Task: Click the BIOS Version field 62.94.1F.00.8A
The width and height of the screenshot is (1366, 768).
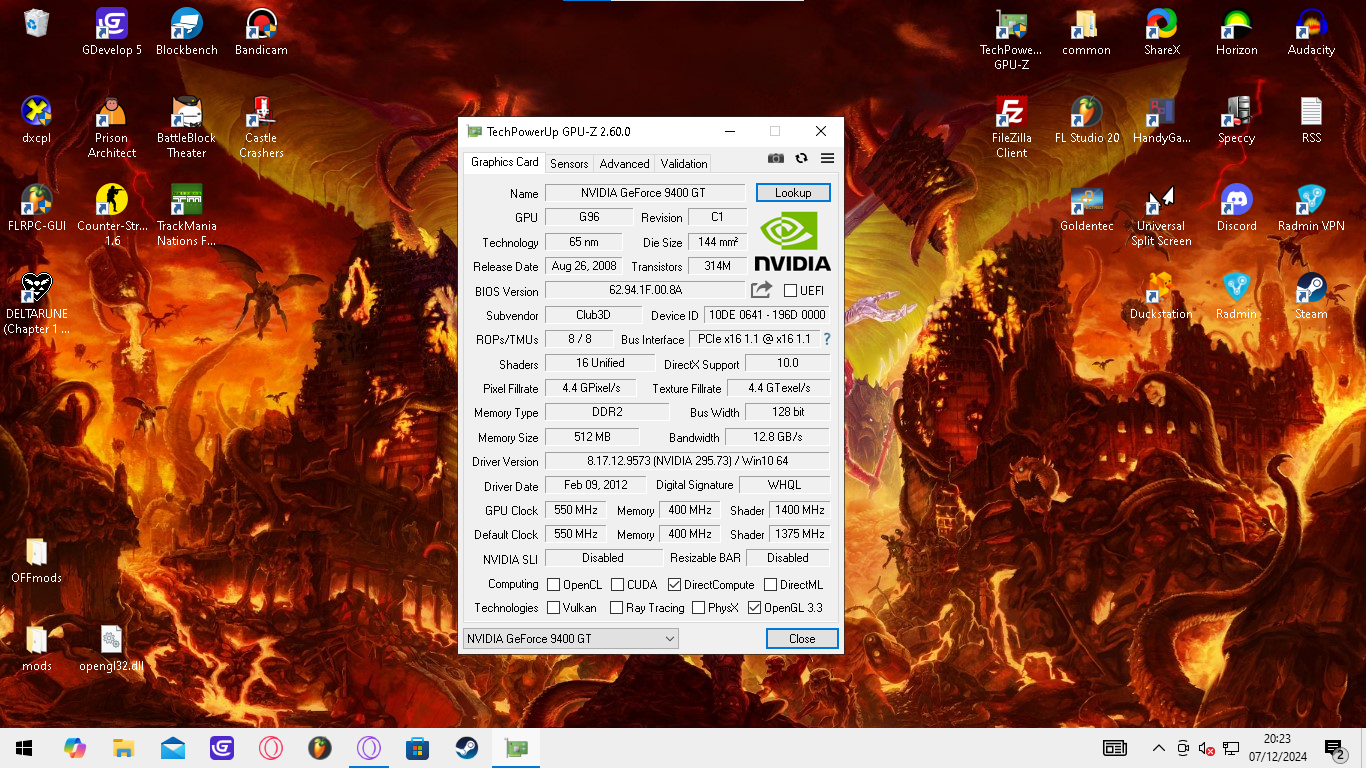Action: pyautogui.click(x=645, y=291)
